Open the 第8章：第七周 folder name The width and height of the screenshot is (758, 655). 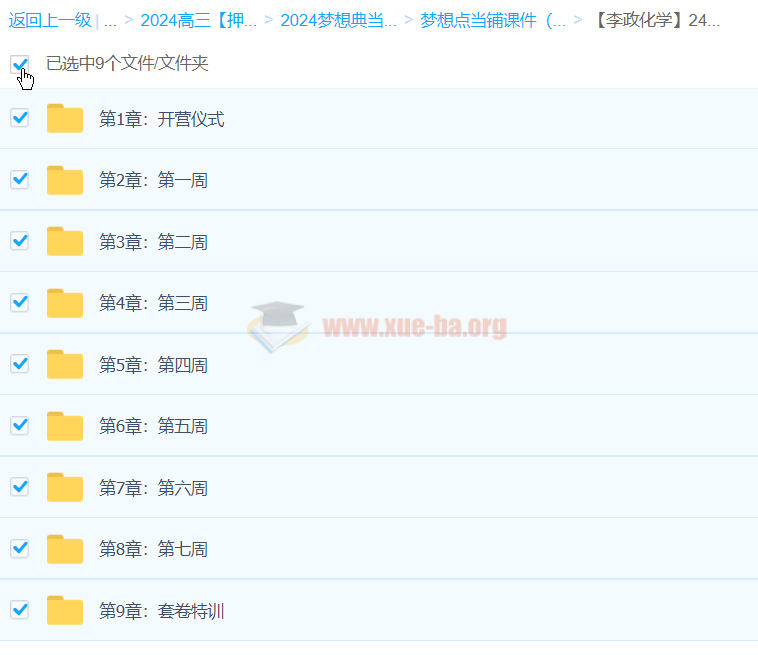tap(153, 549)
